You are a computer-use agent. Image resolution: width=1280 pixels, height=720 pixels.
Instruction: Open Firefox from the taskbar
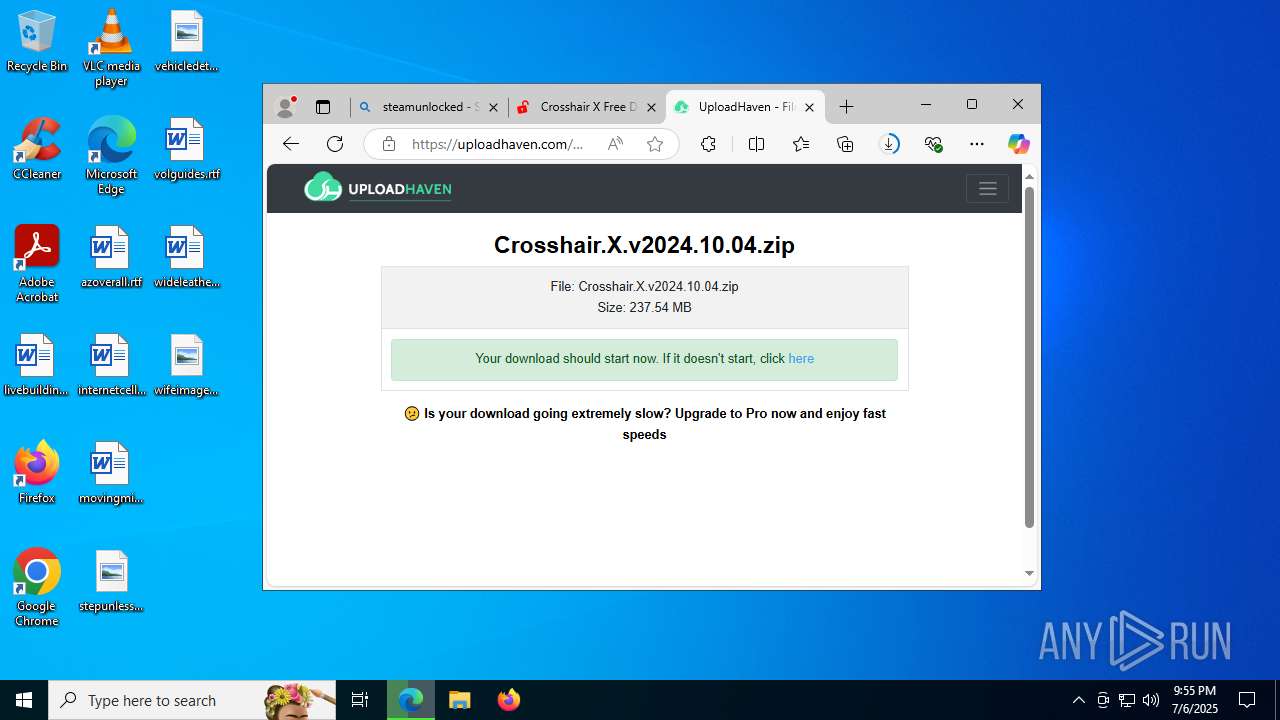508,700
